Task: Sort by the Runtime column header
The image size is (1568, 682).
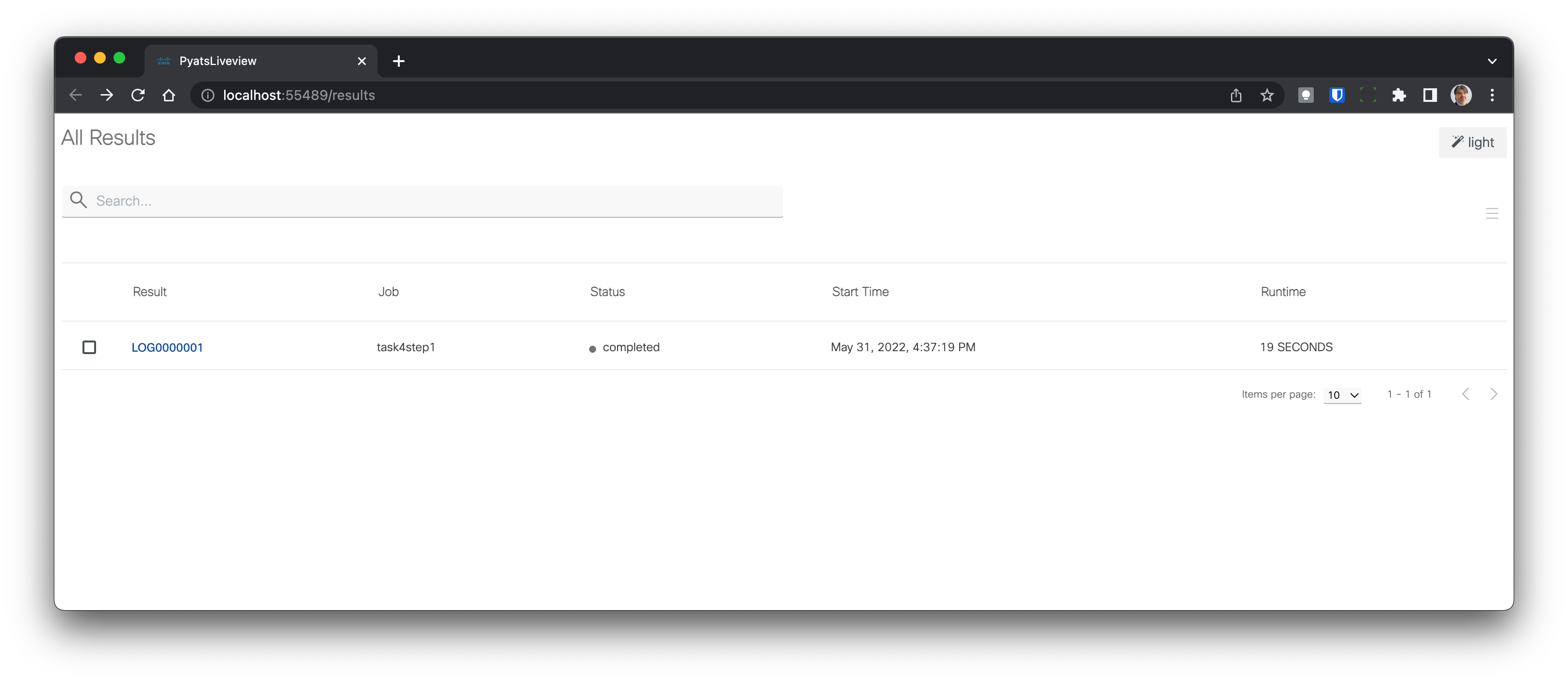Action: 1283,292
